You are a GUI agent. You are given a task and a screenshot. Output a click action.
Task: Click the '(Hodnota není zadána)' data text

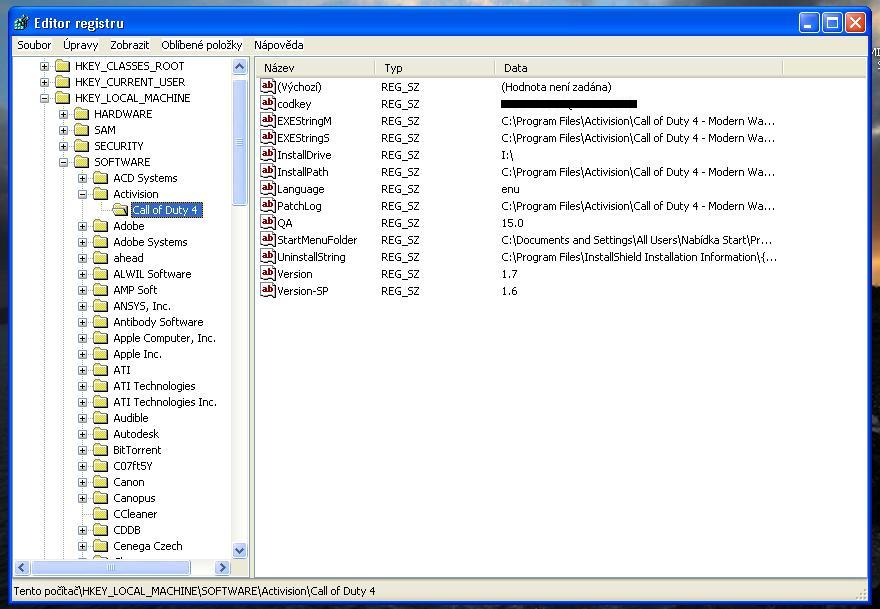556,87
